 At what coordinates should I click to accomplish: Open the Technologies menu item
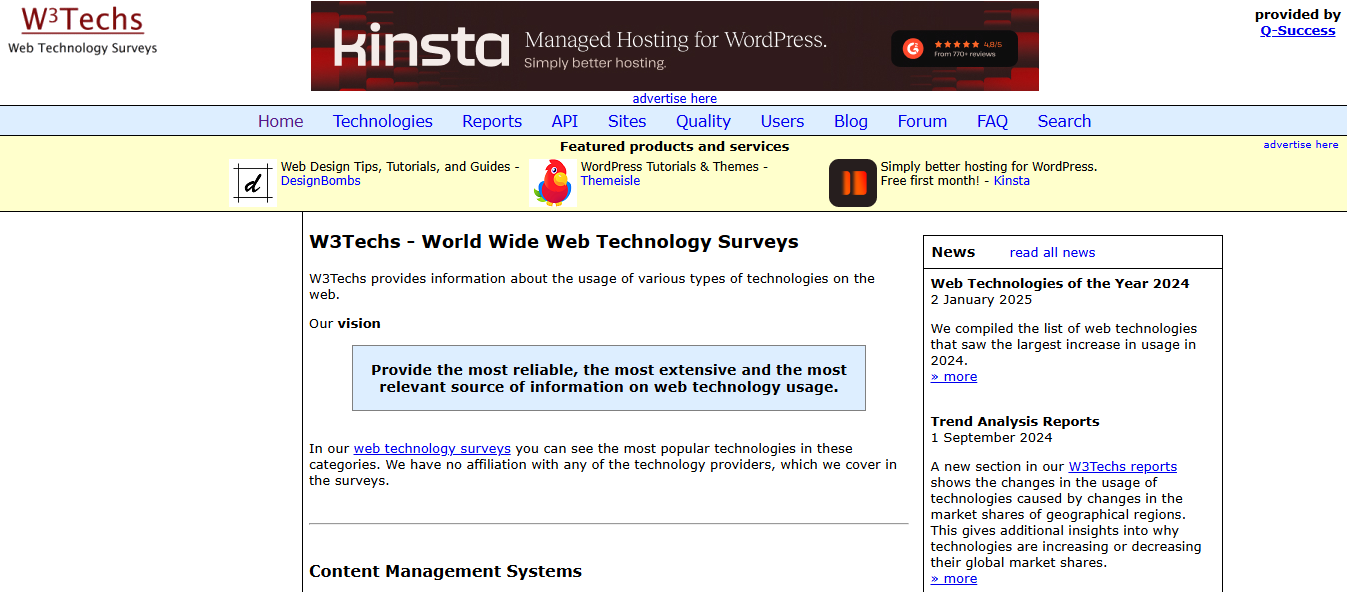(x=382, y=121)
